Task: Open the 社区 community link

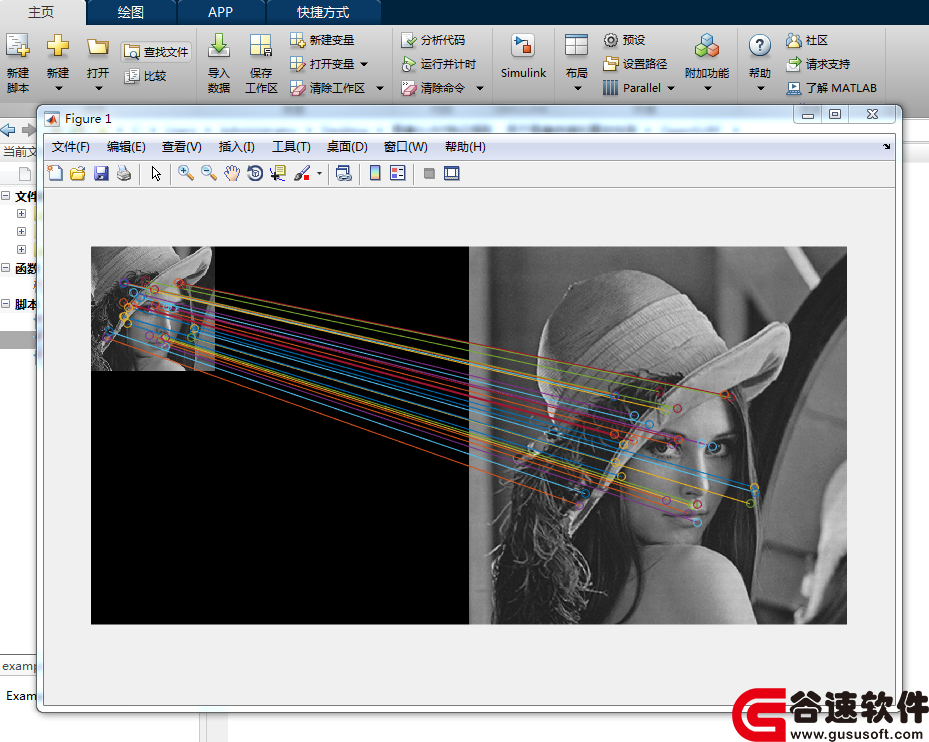Action: coord(807,40)
